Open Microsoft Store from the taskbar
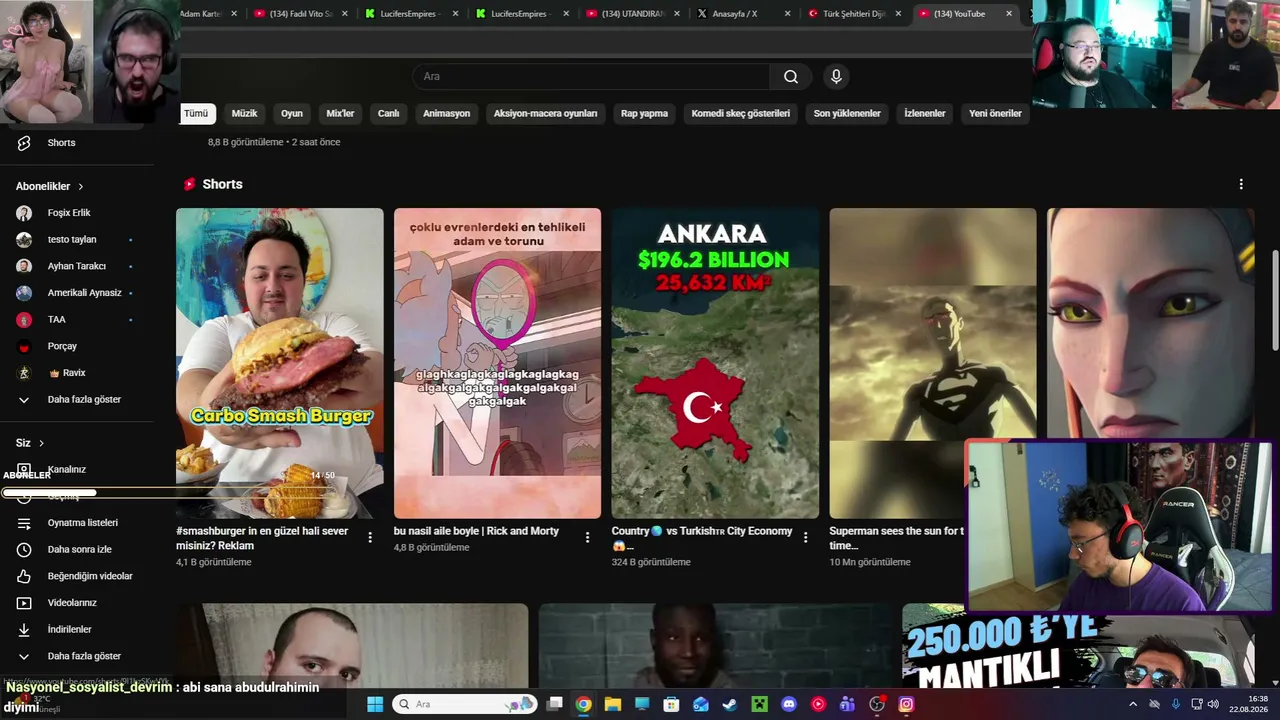Screen dimensions: 1280x720 point(672,704)
